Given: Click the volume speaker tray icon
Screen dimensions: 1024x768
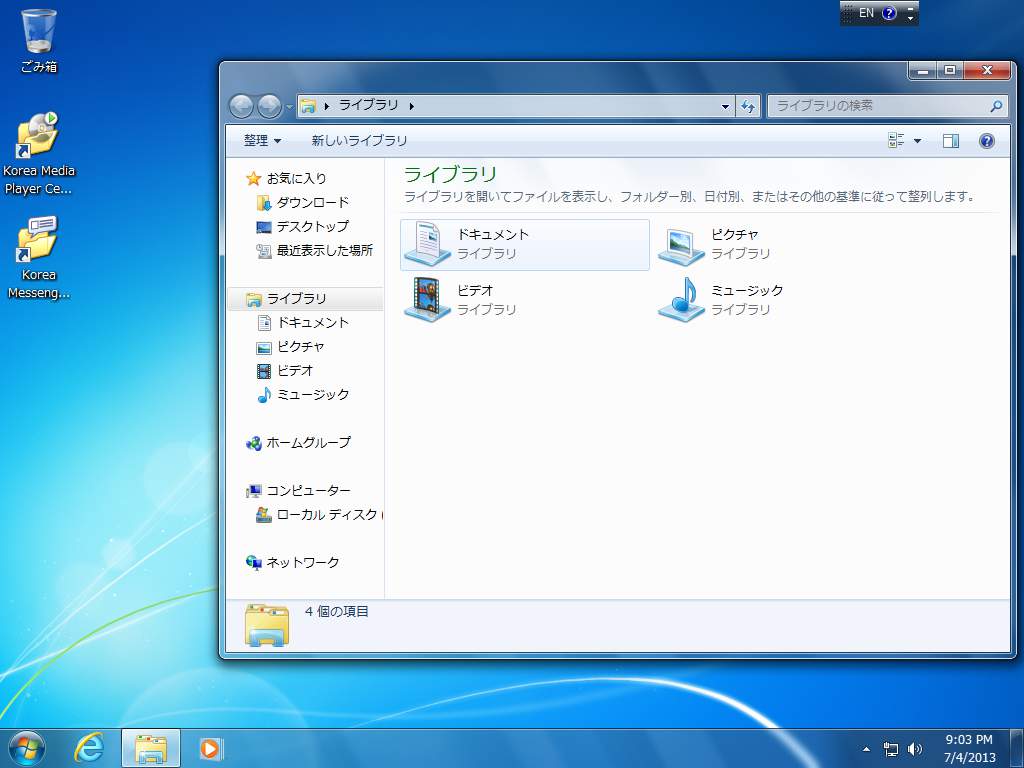Looking at the screenshot, I should click(x=914, y=749).
